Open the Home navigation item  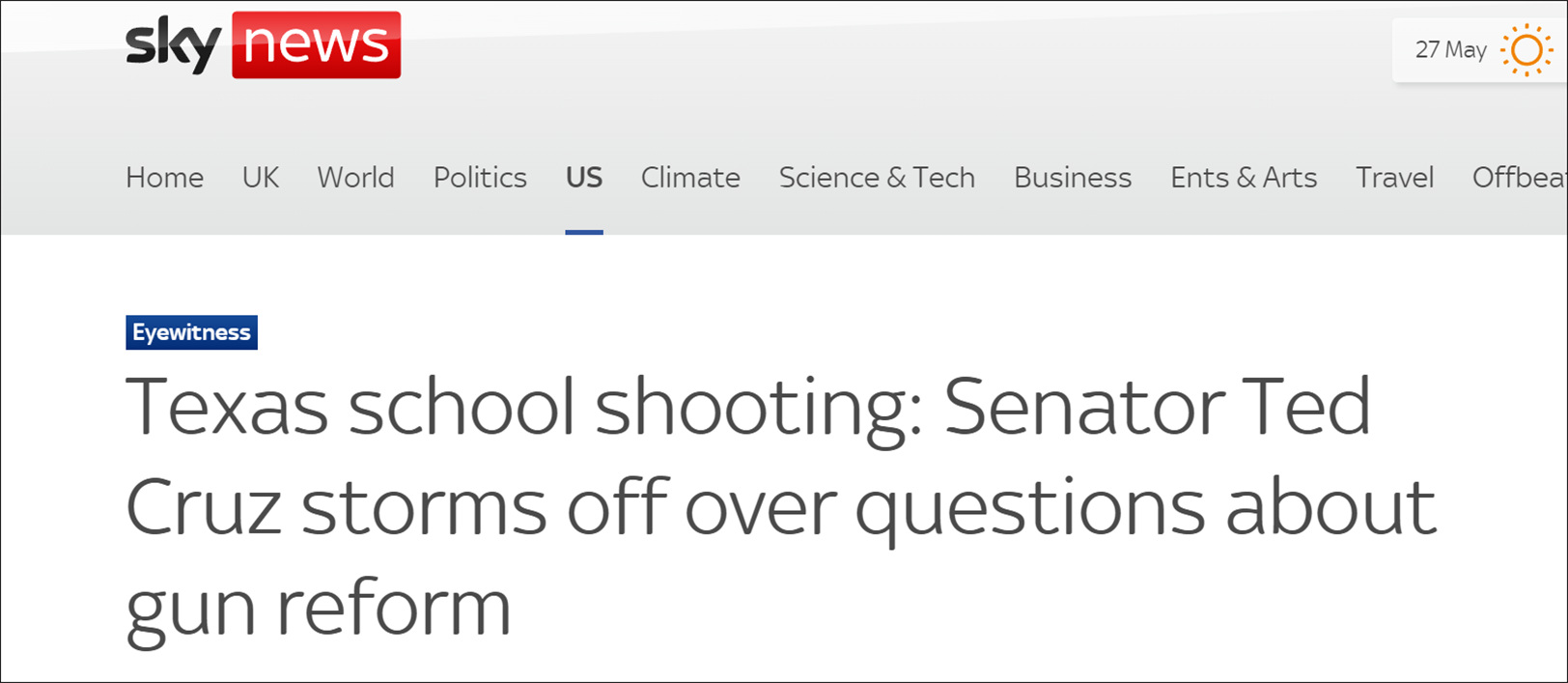[x=164, y=178]
